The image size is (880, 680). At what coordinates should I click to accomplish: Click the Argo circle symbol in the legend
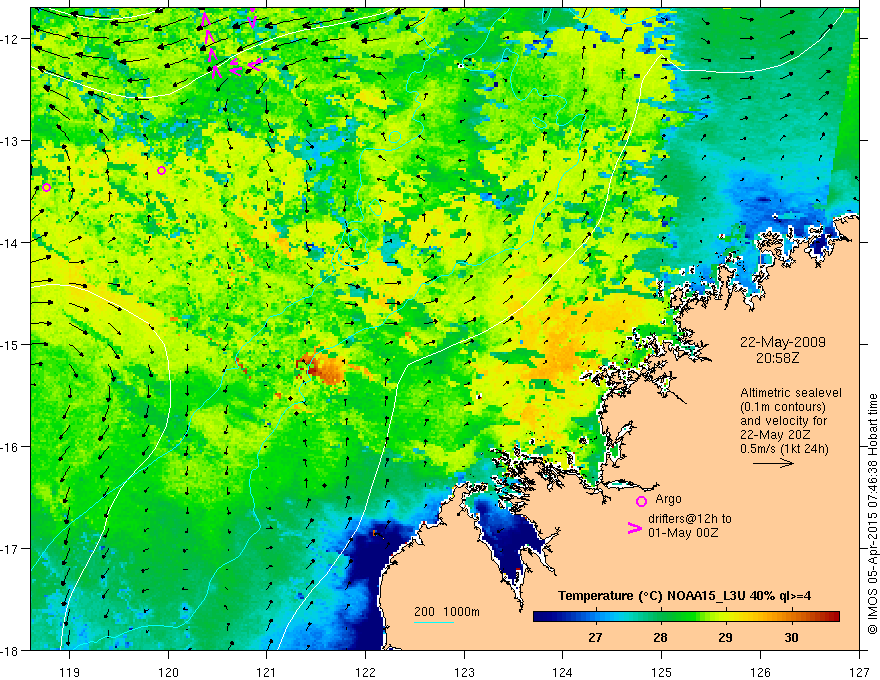(641, 501)
